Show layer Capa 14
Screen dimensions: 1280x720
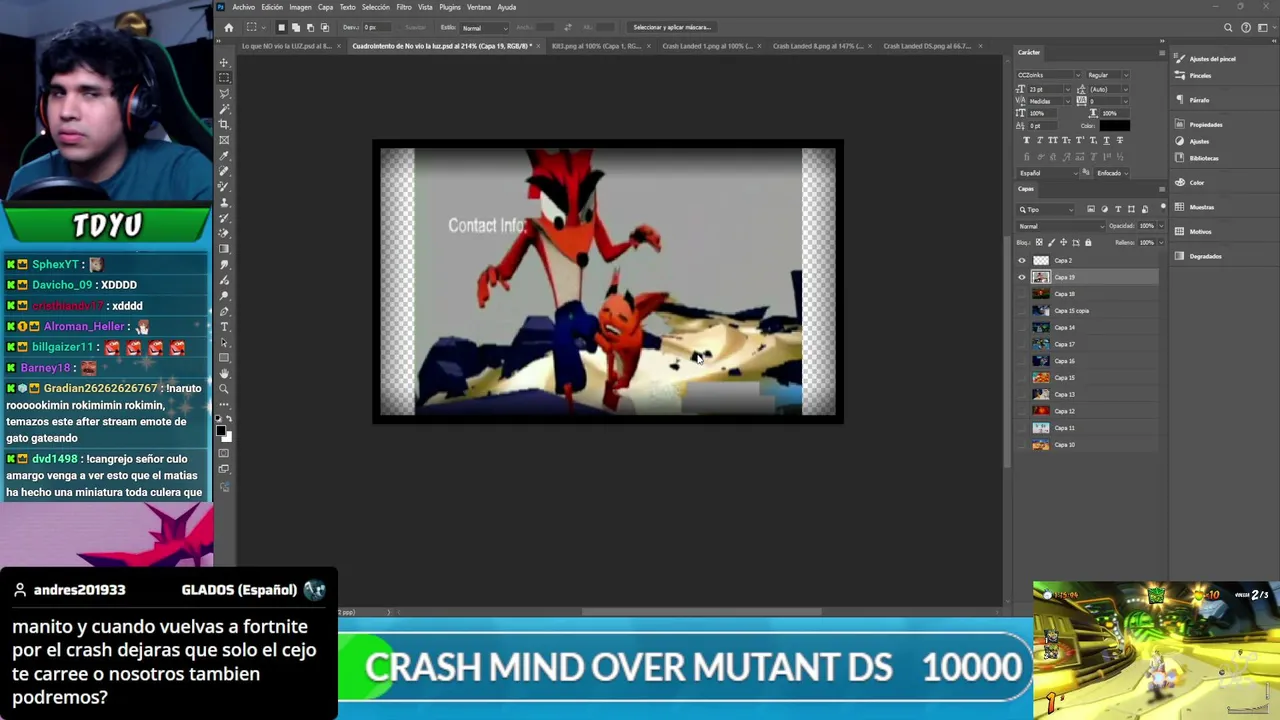pyautogui.click(x=1022, y=328)
